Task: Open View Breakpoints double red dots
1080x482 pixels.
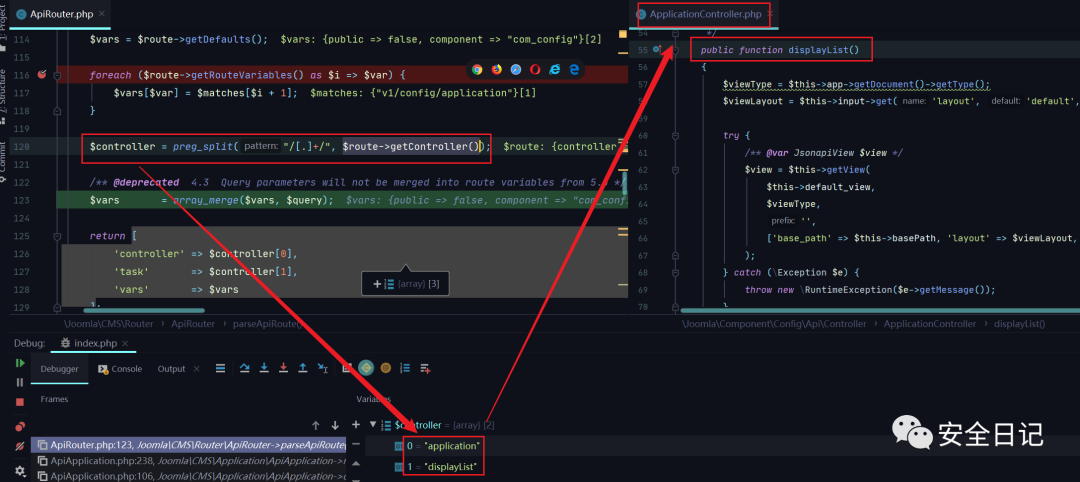Action: click(x=20, y=426)
